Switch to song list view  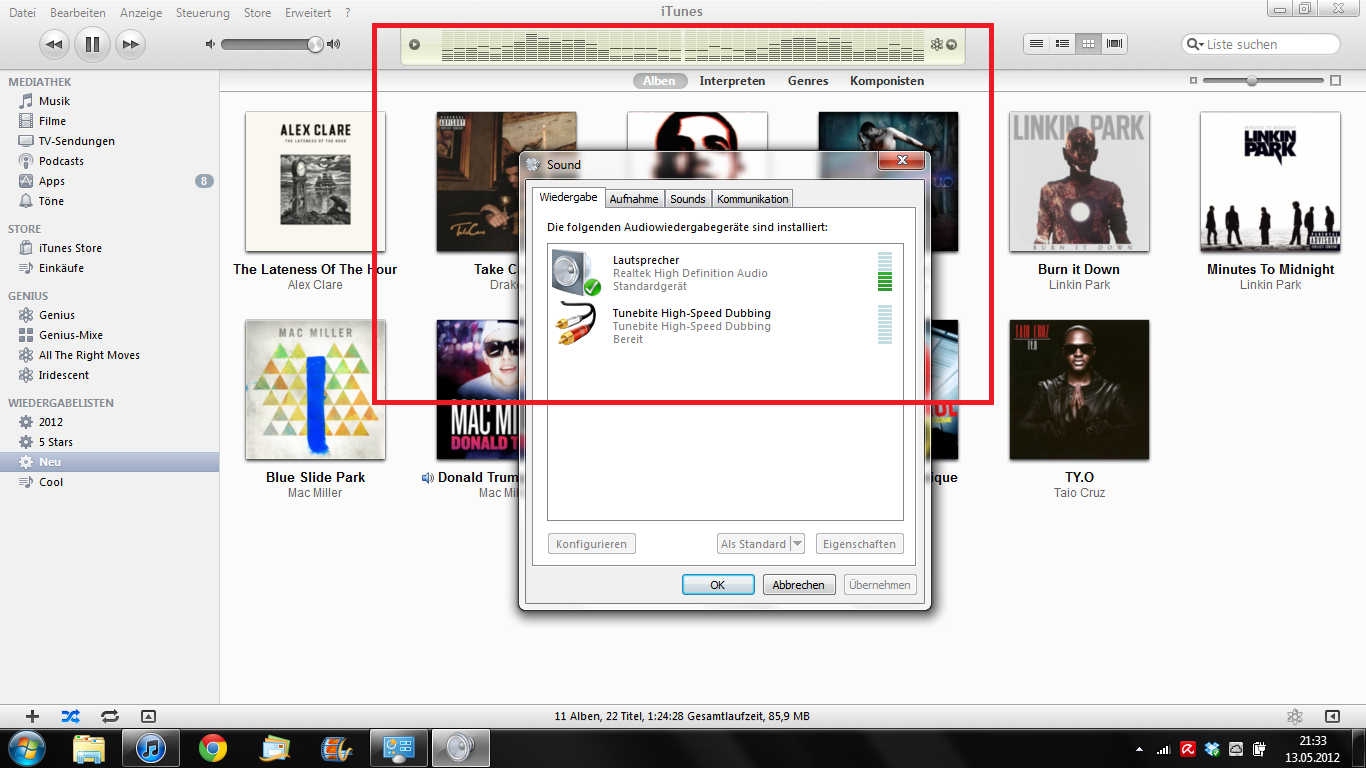[1037, 44]
